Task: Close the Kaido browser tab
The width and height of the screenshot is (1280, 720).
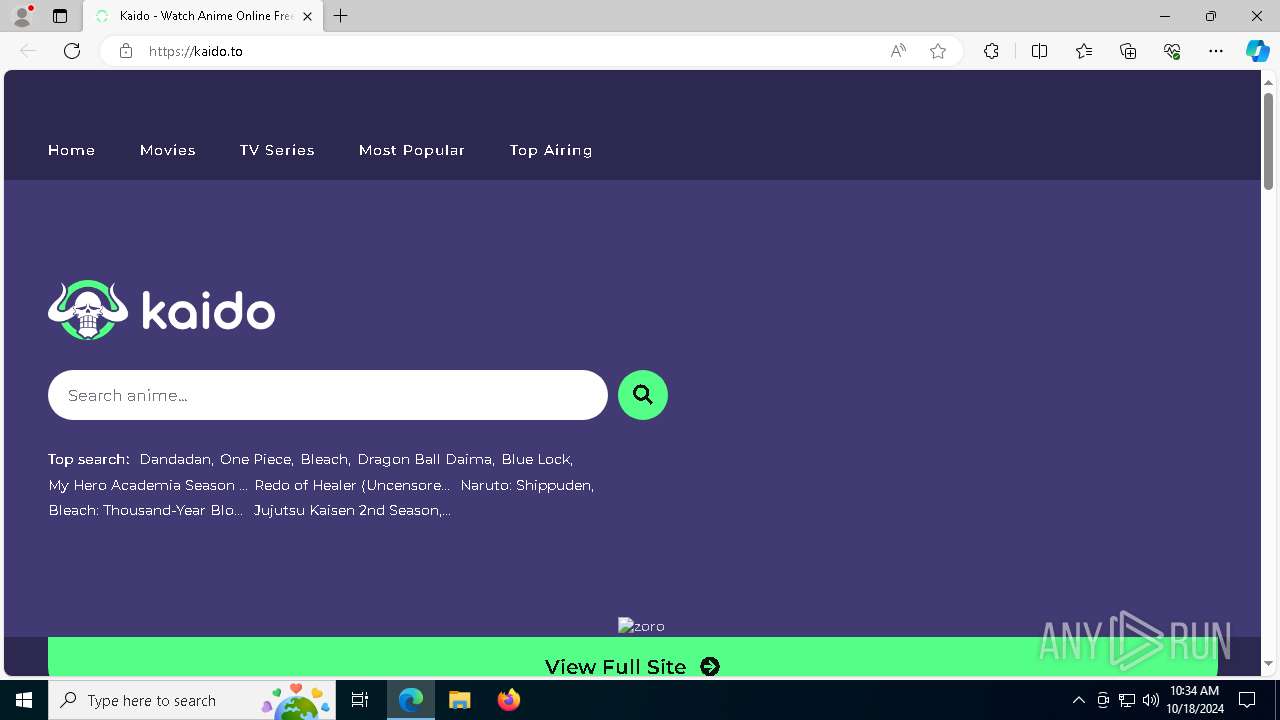Action: coord(307,16)
